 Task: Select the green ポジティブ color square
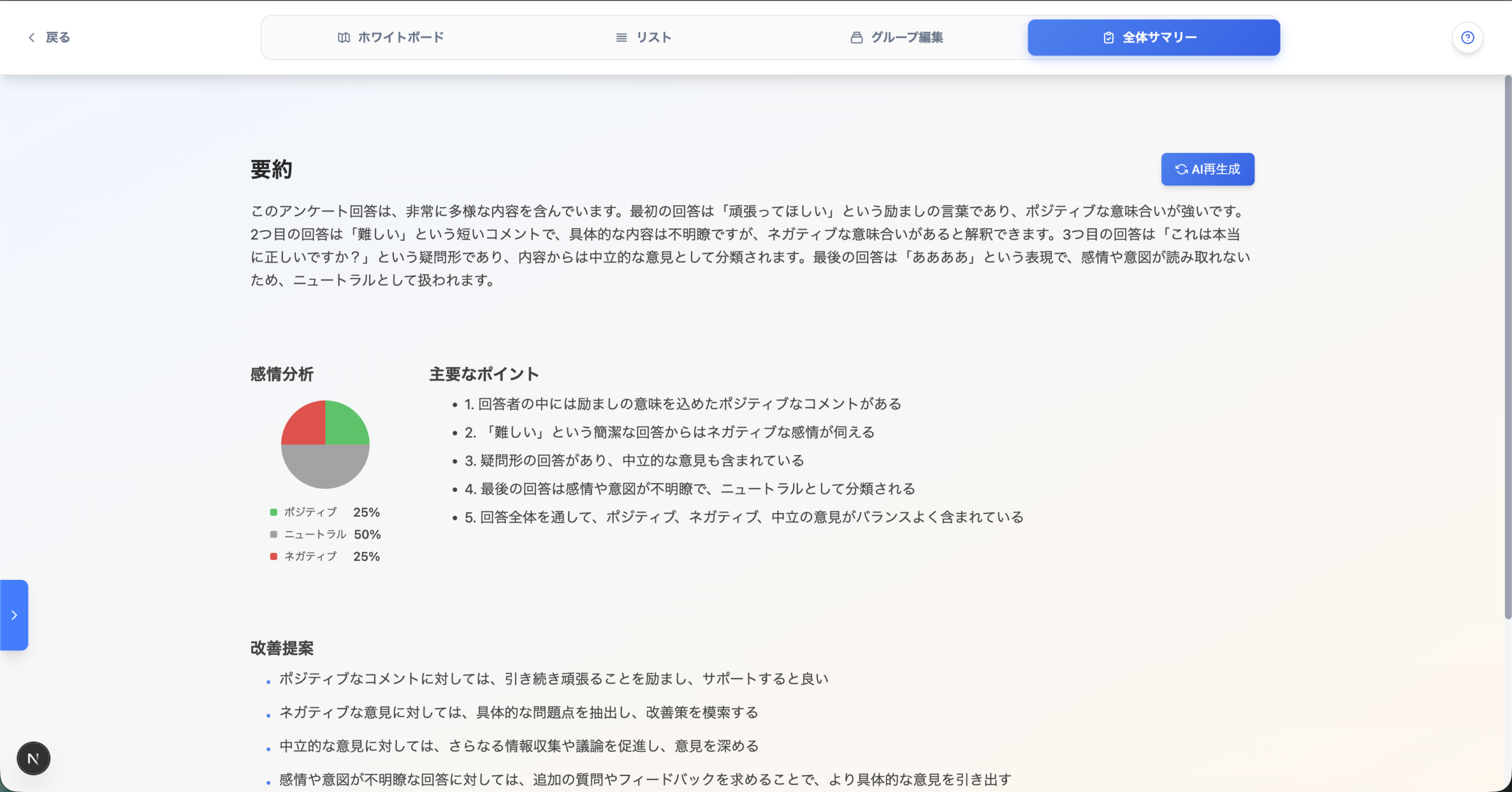click(x=273, y=511)
